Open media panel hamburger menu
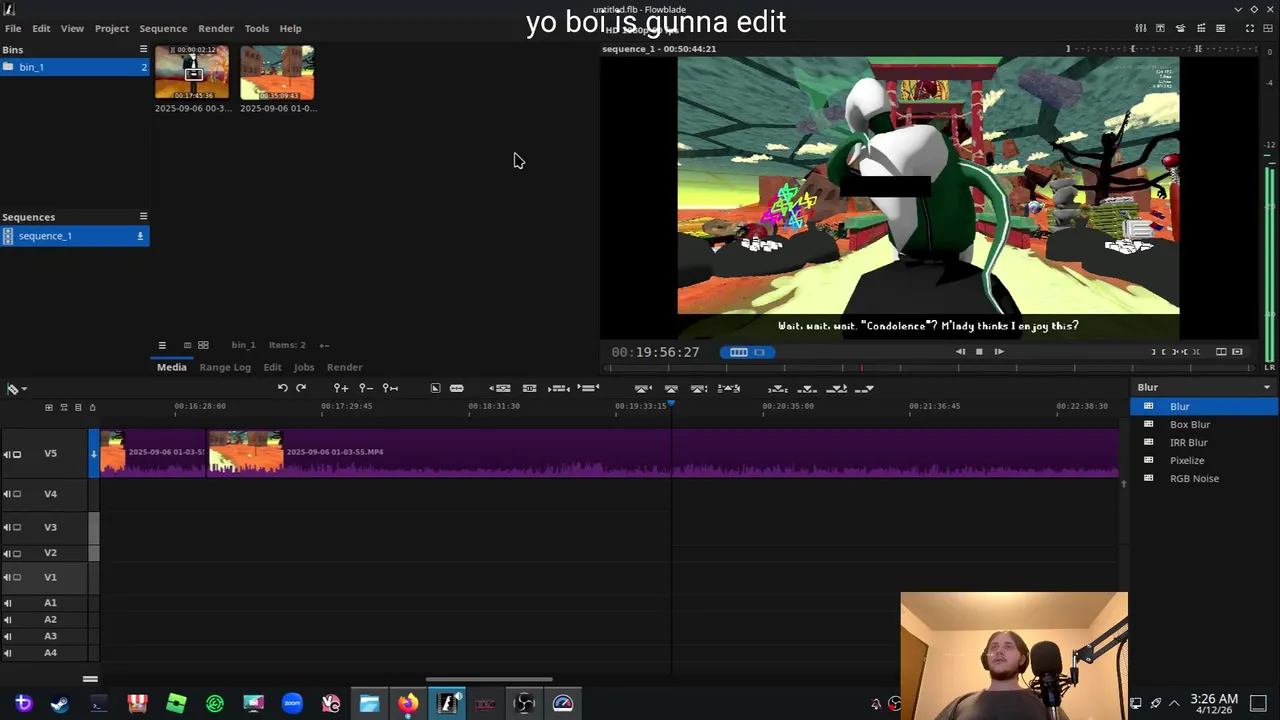 tap(162, 345)
